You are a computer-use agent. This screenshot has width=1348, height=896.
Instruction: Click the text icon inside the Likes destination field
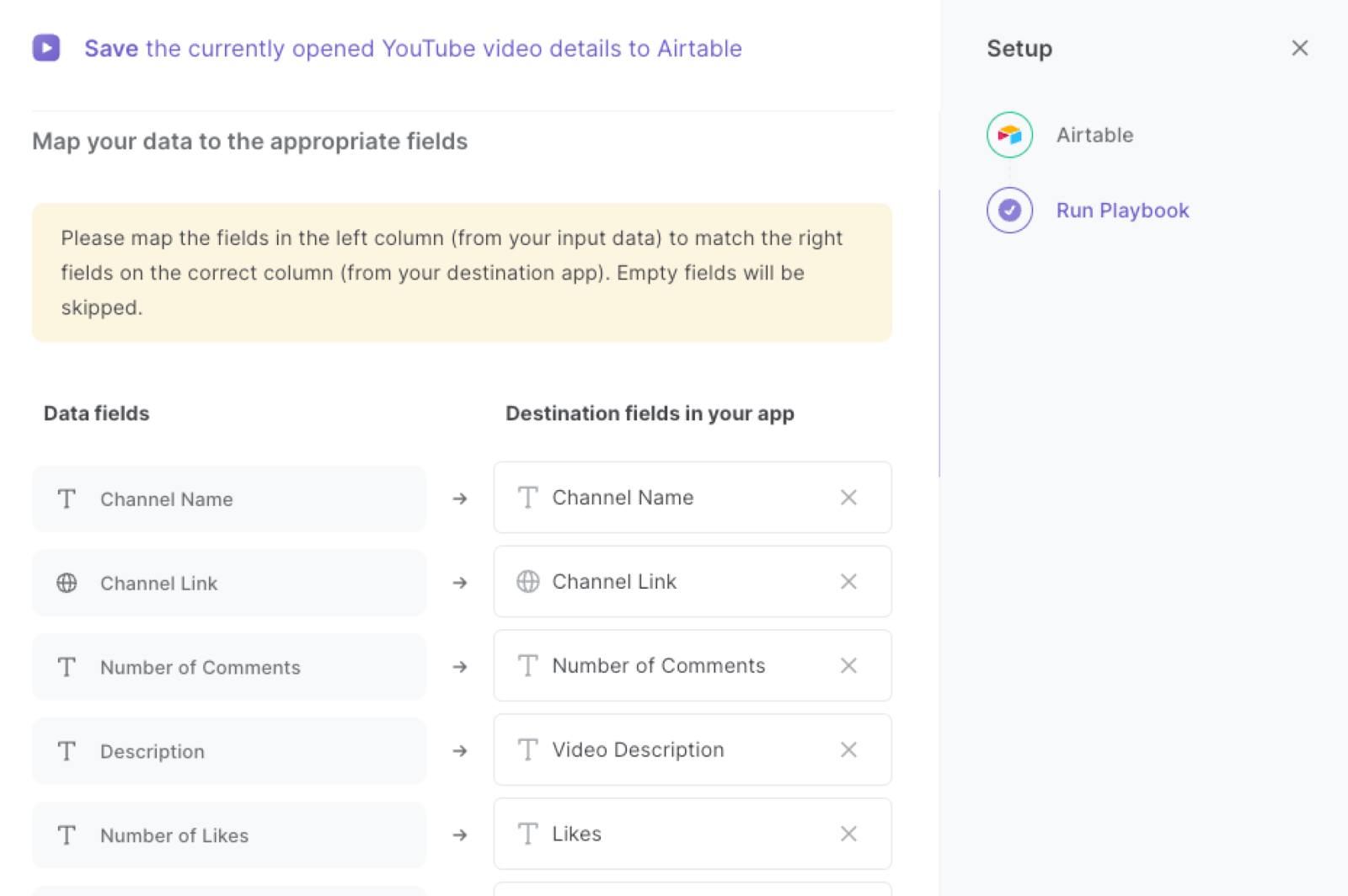527,834
